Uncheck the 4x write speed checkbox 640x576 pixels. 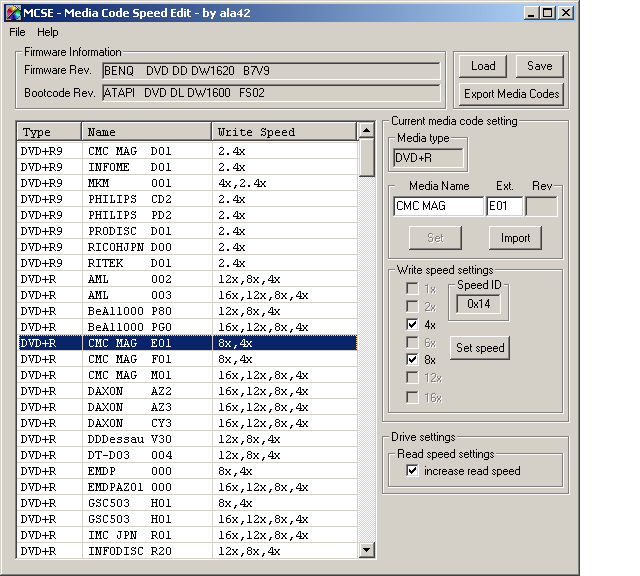pyautogui.click(x=413, y=325)
